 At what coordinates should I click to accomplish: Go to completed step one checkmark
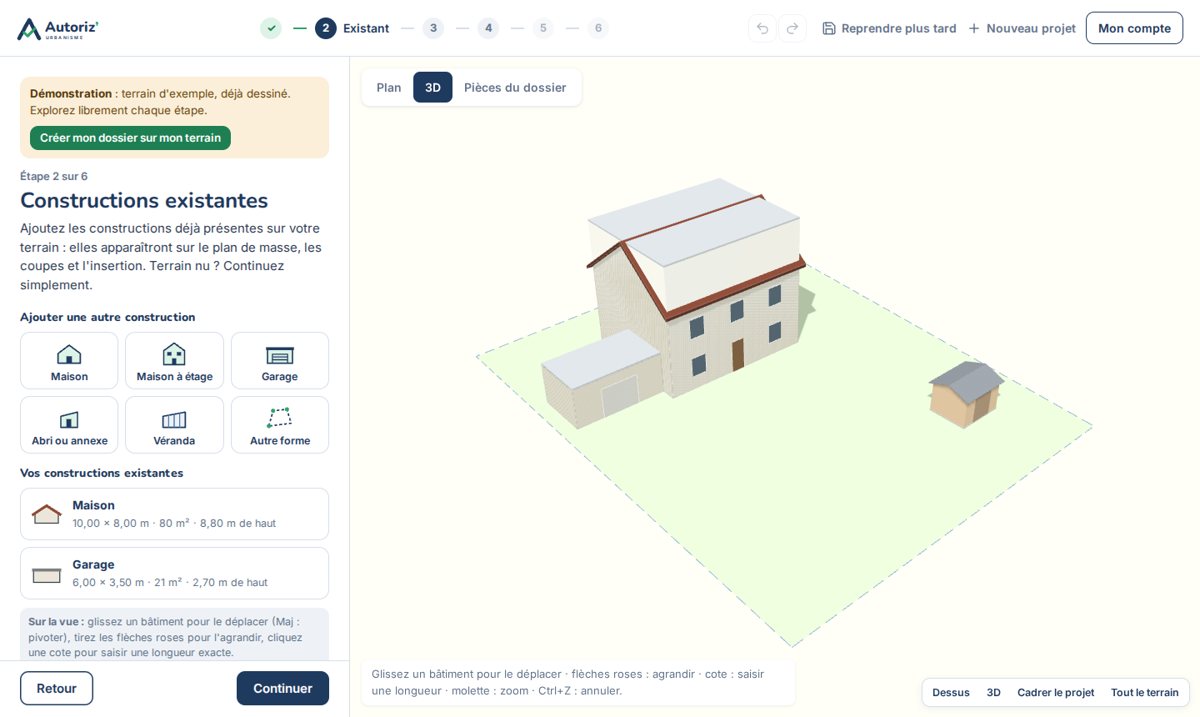pos(271,28)
